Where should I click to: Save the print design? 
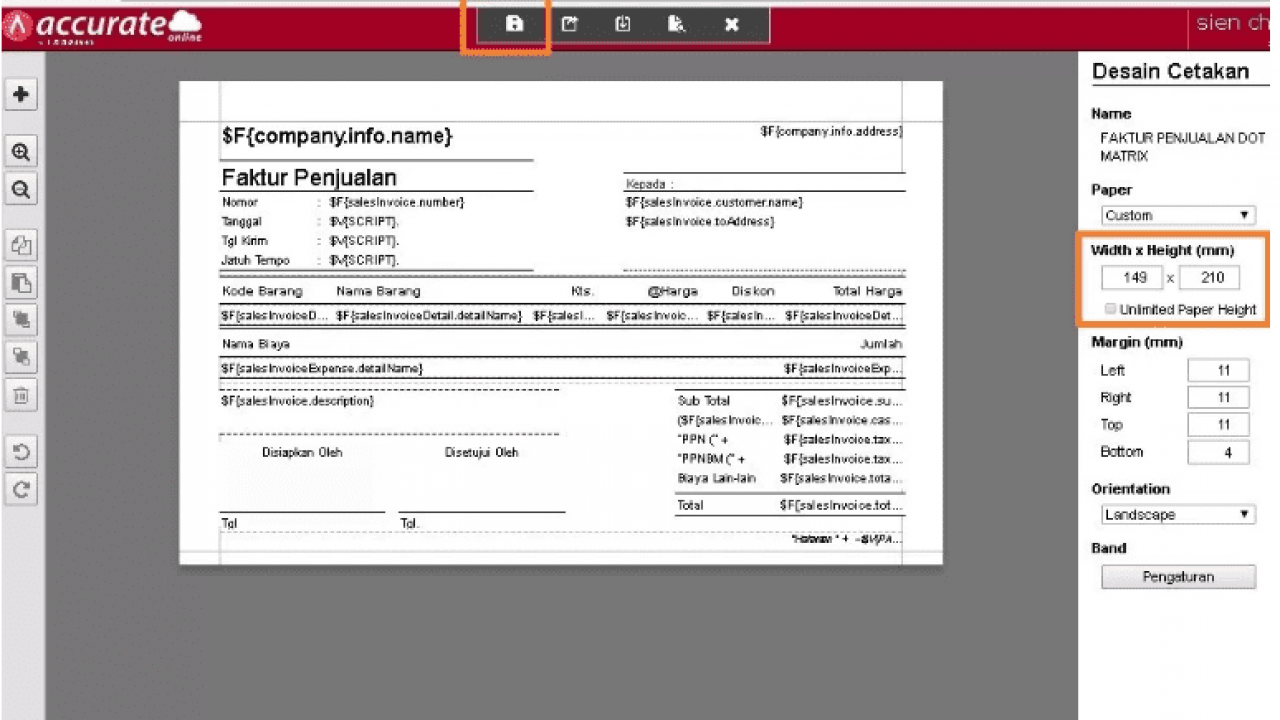coord(514,24)
